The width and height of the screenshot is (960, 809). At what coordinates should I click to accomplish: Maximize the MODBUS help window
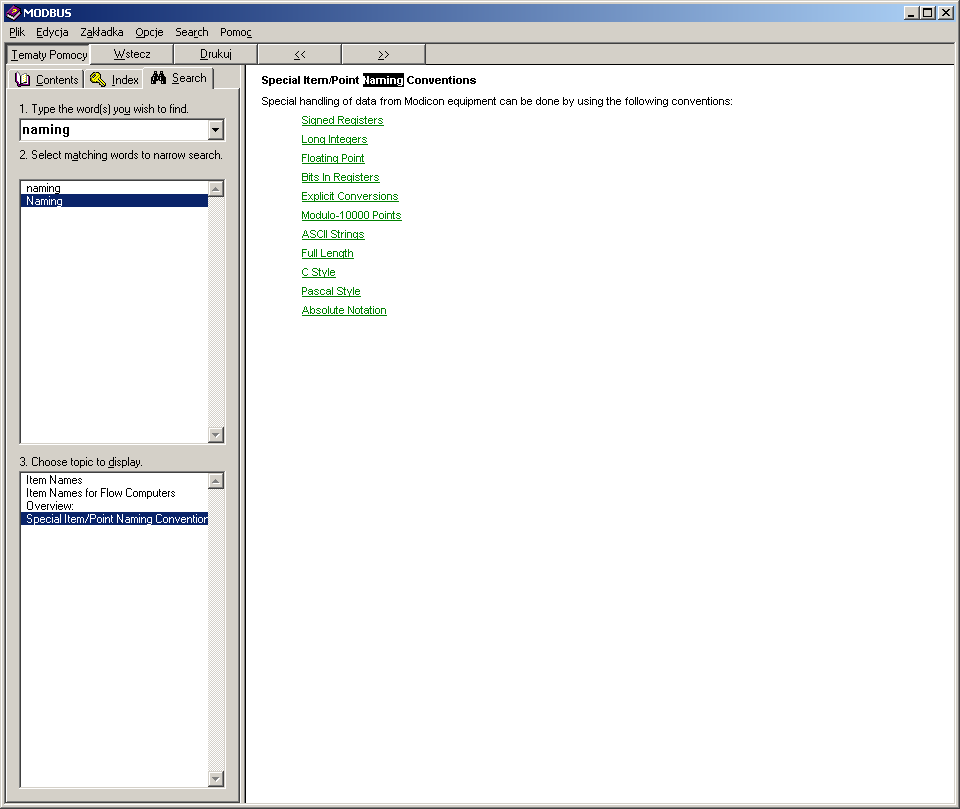coord(928,13)
